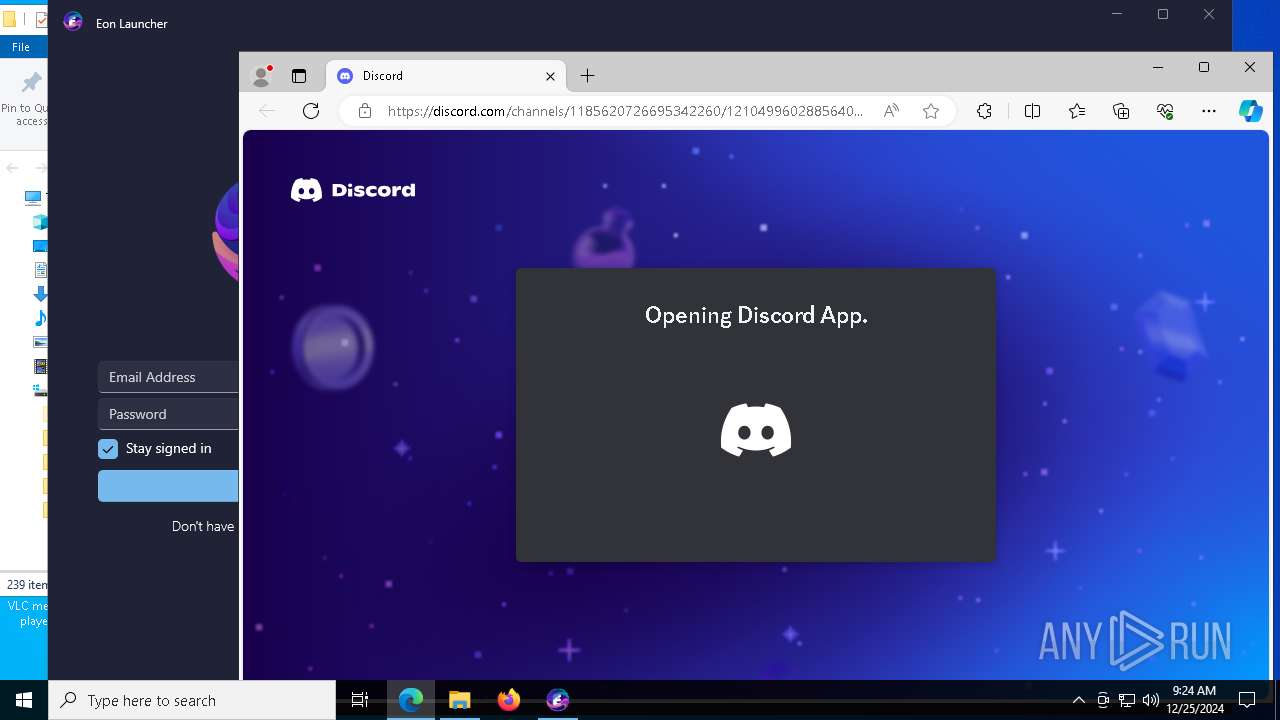
Task: Show hidden system tray icons
Action: (x=1078, y=700)
